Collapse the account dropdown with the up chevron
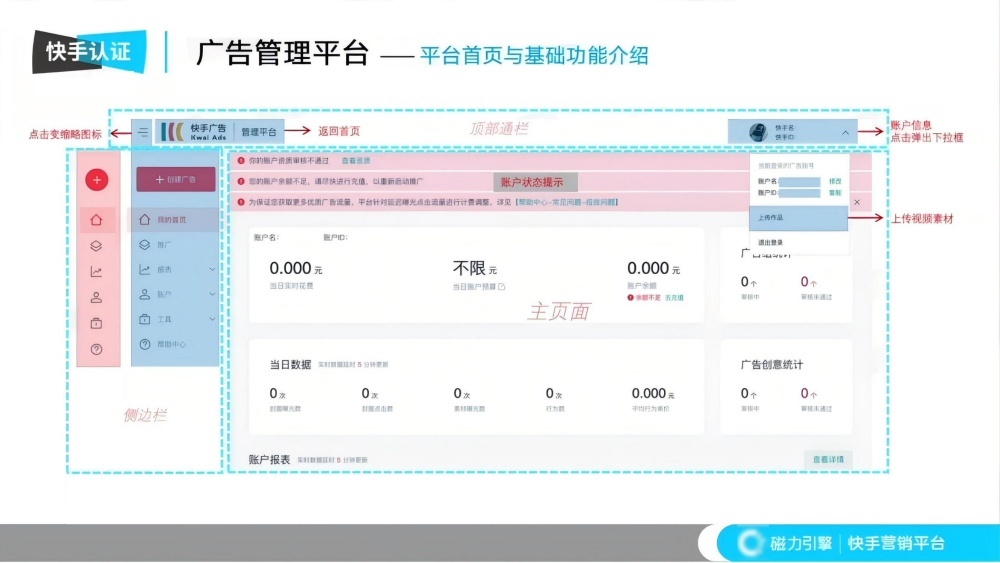 (845, 133)
